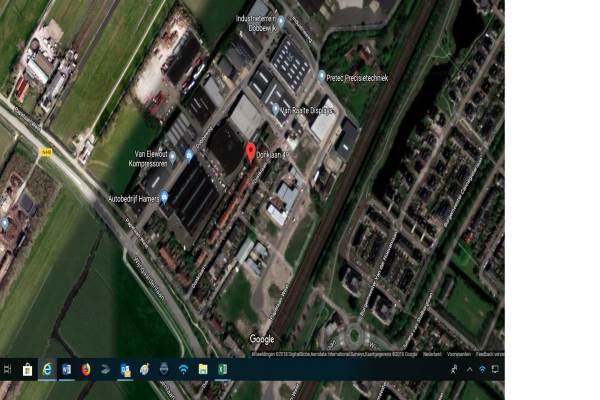The image size is (600, 400).
Task: Open Microsoft Store from the taskbar
Action: click(27, 370)
